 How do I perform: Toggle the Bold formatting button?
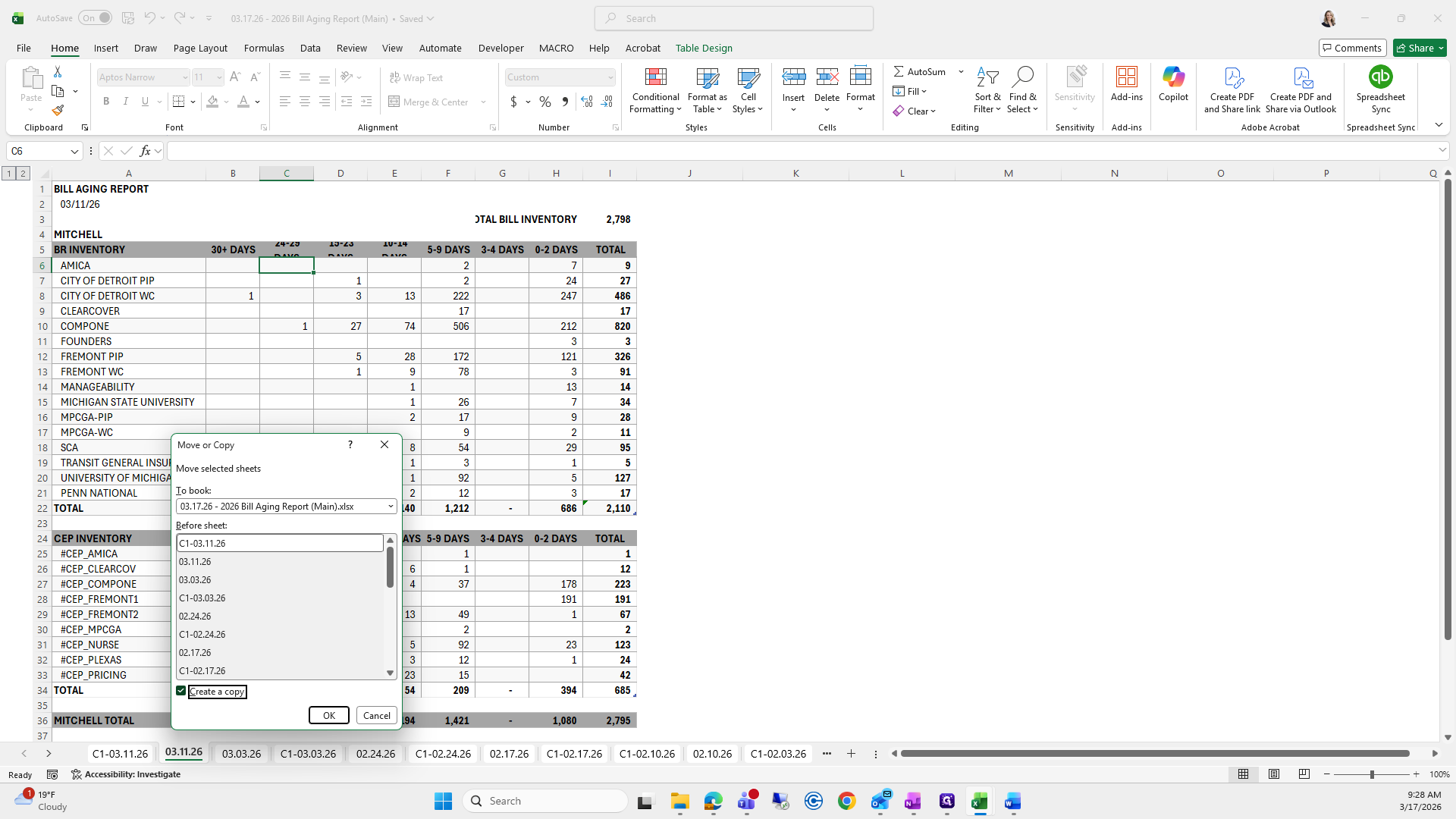pyautogui.click(x=106, y=102)
